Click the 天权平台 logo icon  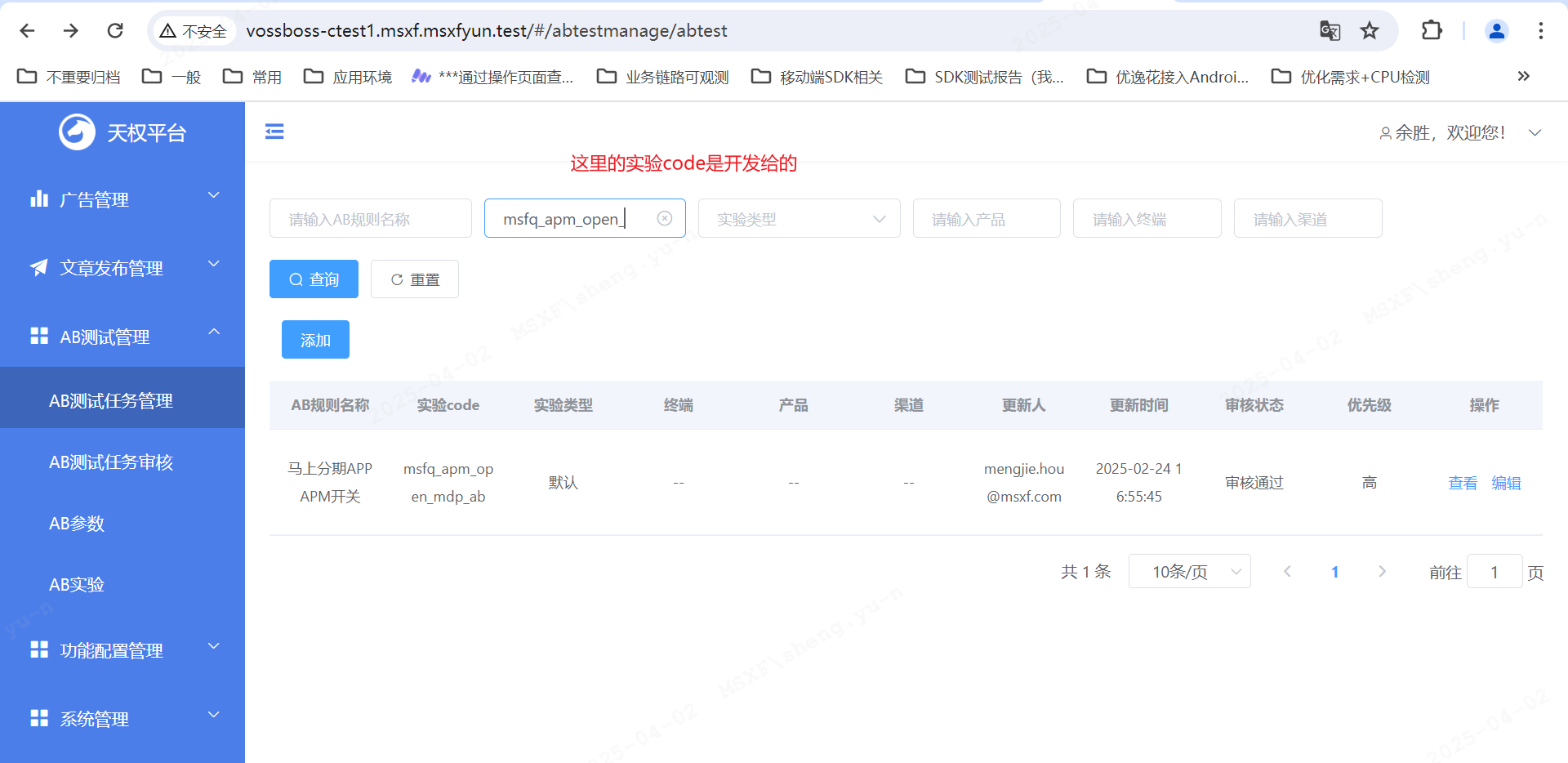pos(77,132)
